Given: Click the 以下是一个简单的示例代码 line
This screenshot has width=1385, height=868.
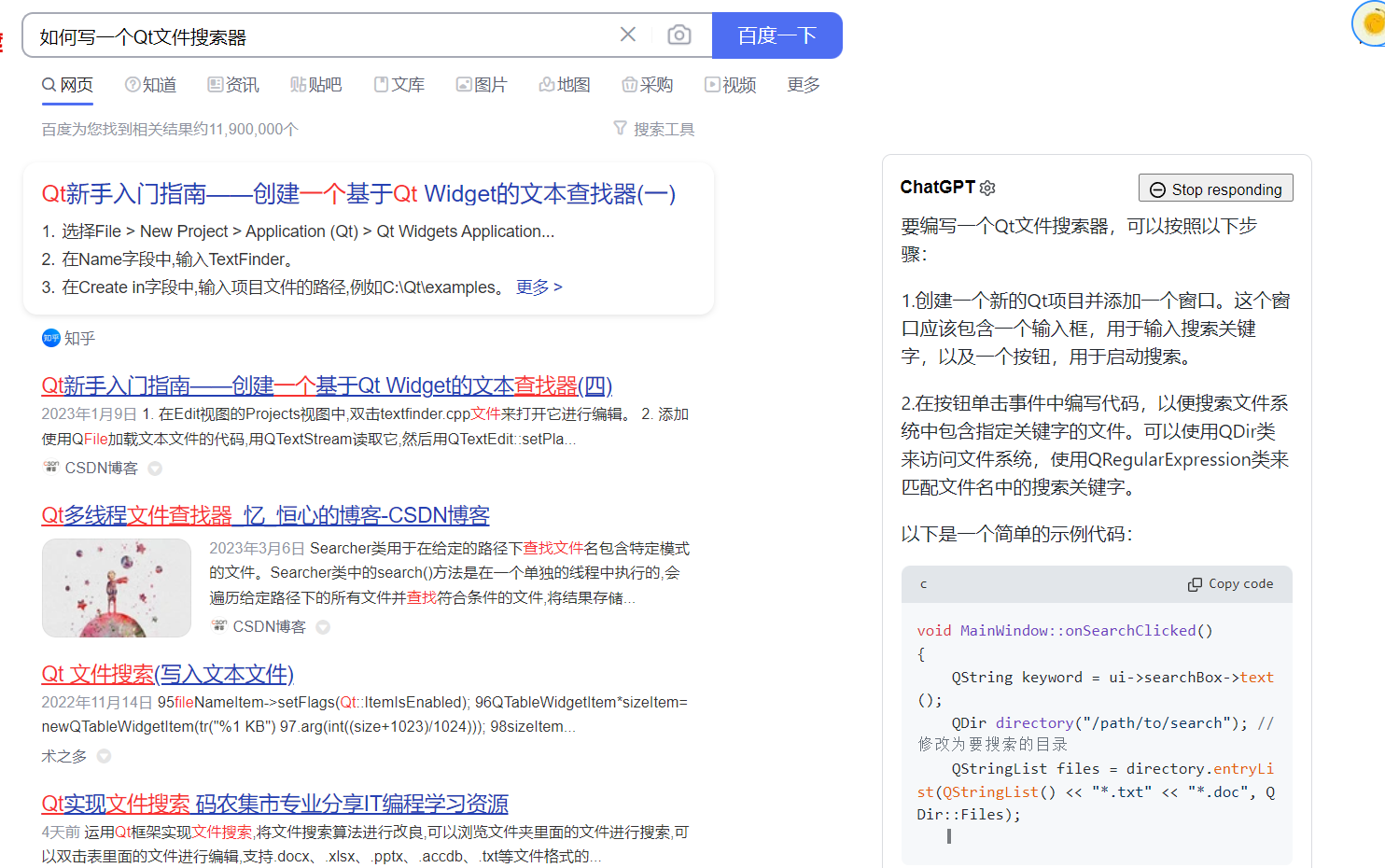Looking at the screenshot, I should pyautogui.click(x=1017, y=534).
